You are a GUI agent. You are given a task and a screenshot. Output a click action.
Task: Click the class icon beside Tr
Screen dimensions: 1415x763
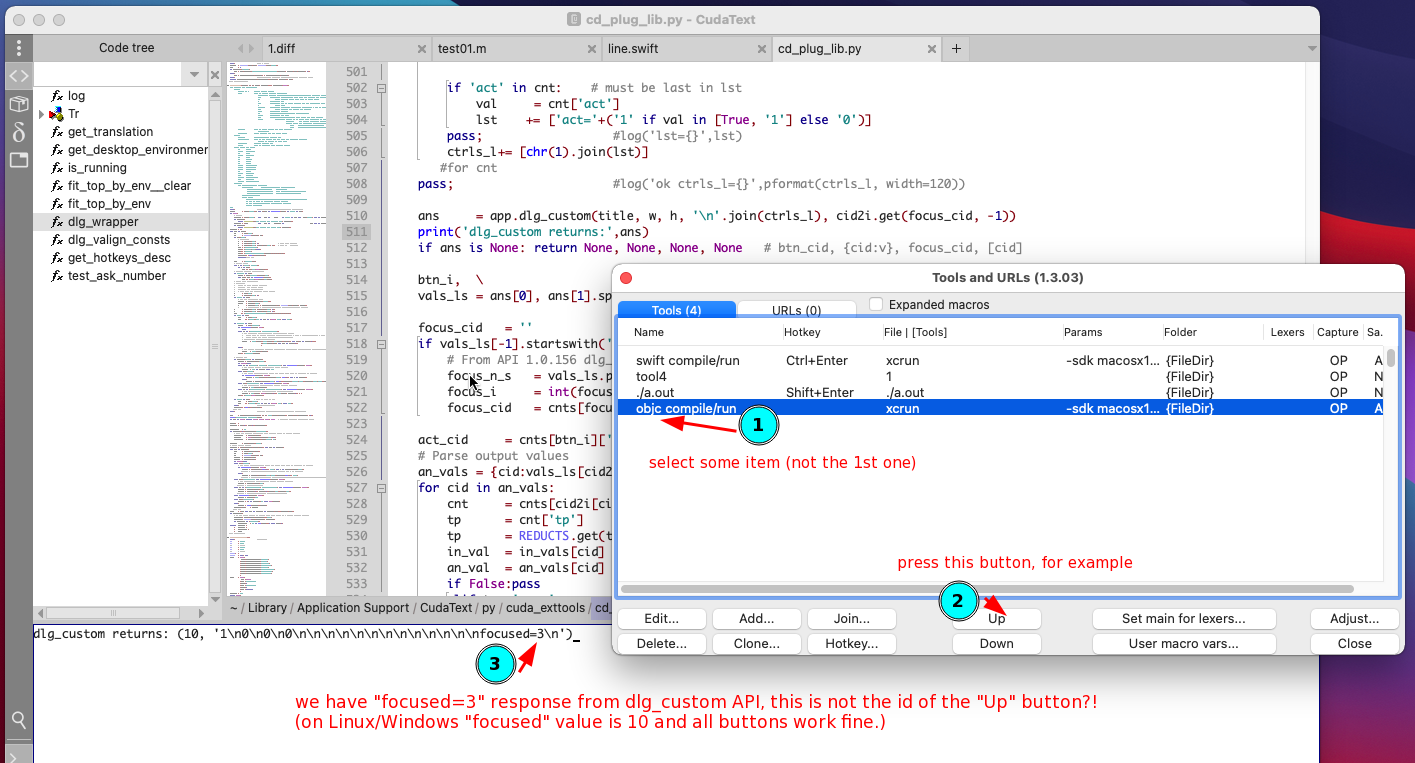pyautogui.click(x=57, y=114)
